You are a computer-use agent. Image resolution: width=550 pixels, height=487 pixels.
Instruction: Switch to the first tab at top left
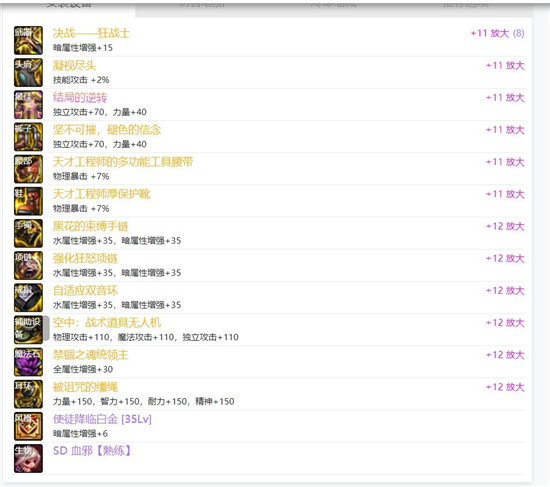tap(69, 5)
